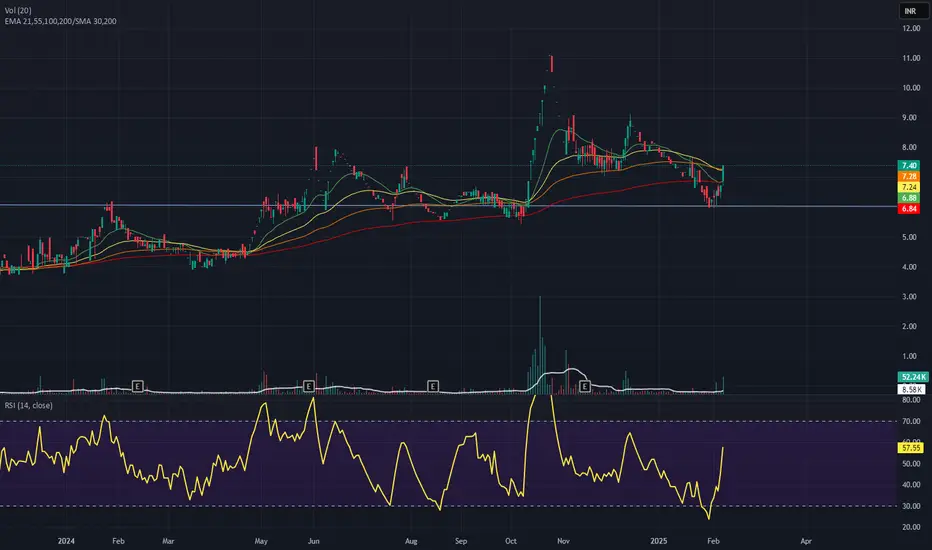Select the EMA 21,55,100,200/SMA 30,200 legend
Screen dimensions: 932x550
tap(61, 21)
